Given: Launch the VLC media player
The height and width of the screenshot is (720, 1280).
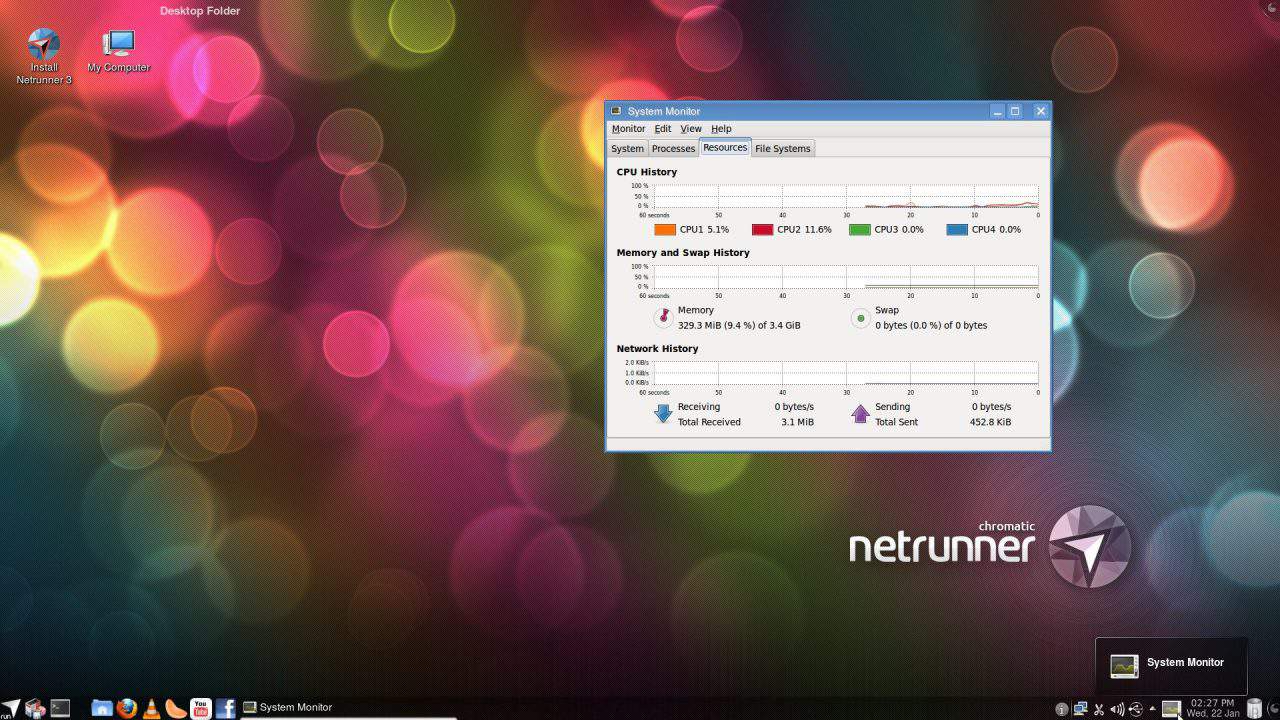Looking at the screenshot, I should [150, 707].
